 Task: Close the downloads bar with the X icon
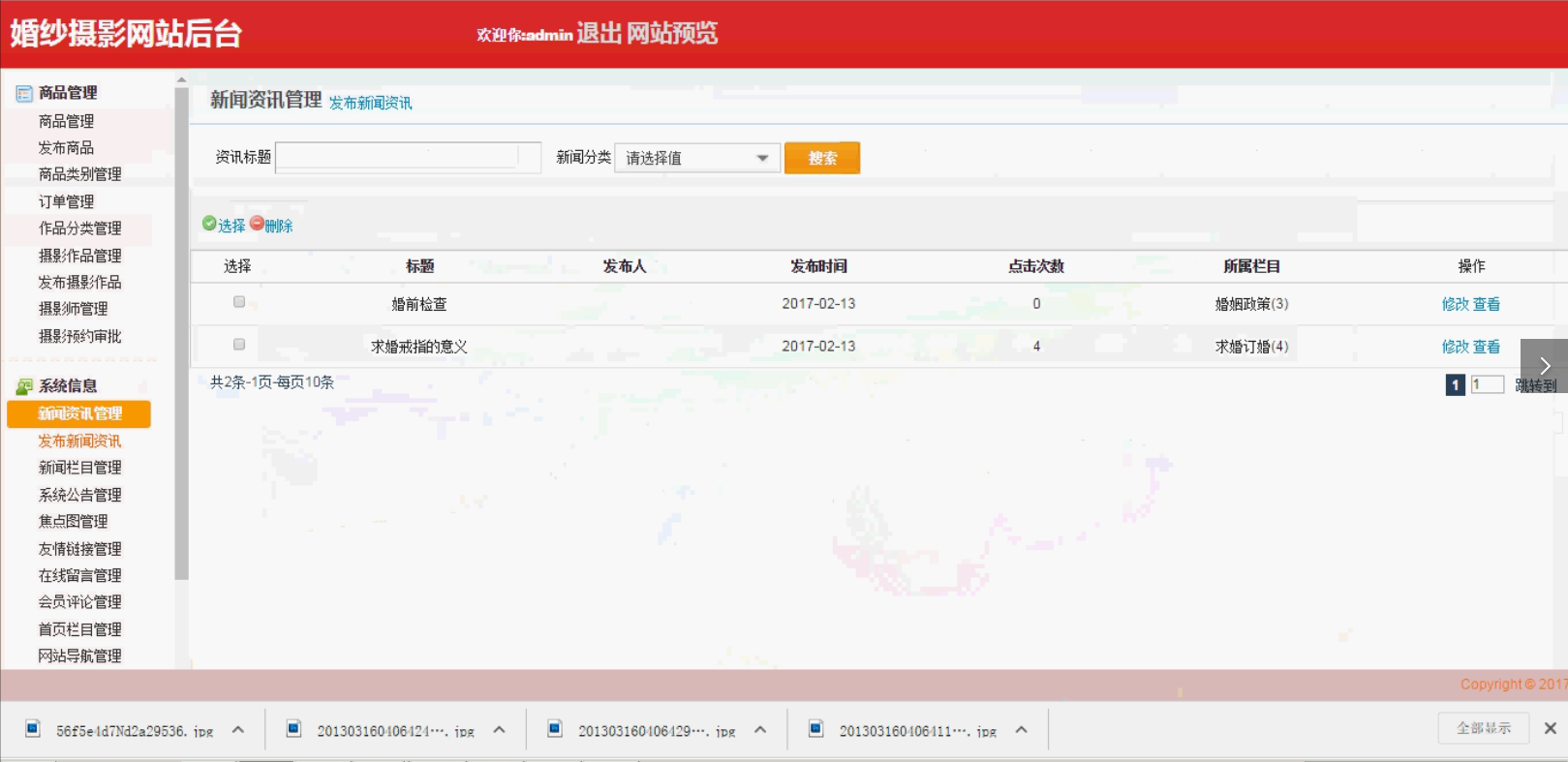pyautogui.click(x=1550, y=728)
